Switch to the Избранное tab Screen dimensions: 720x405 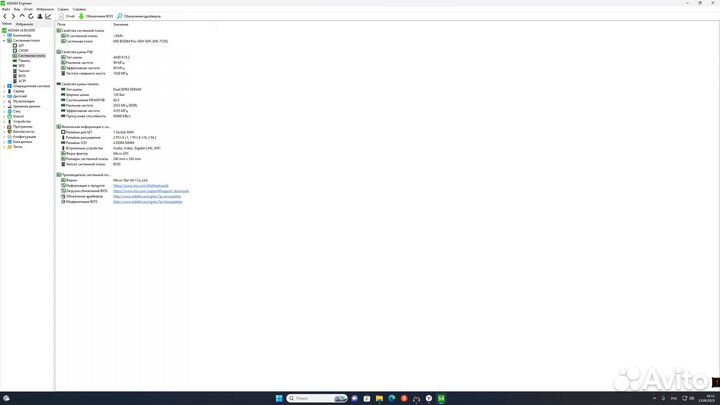[x=25, y=23]
